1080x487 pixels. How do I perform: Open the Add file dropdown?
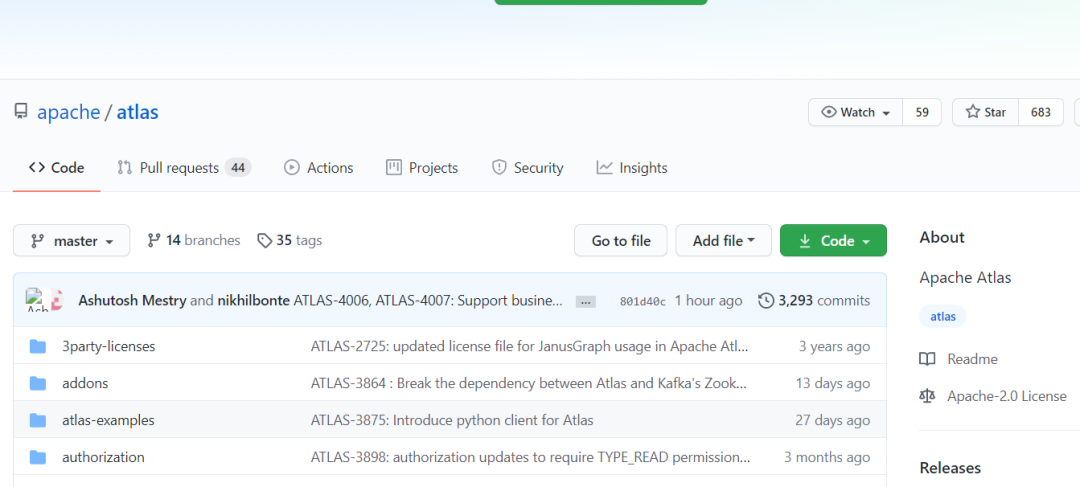[723, 240]
